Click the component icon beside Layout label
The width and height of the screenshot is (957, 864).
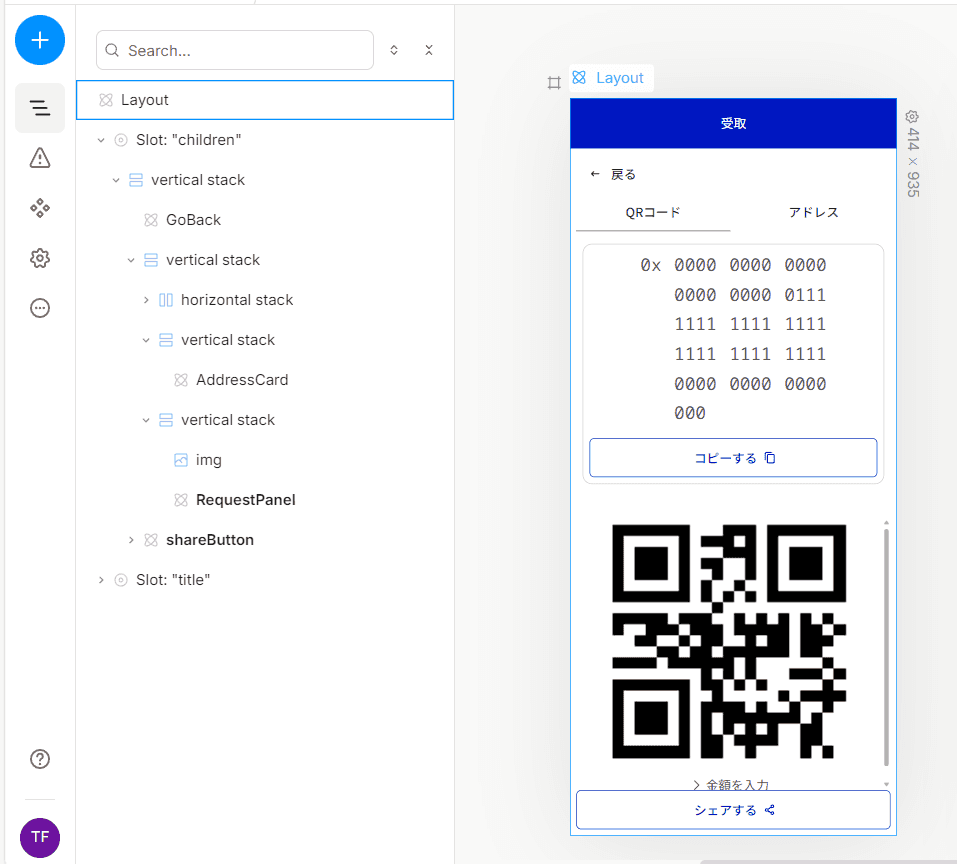pos(579,77)
